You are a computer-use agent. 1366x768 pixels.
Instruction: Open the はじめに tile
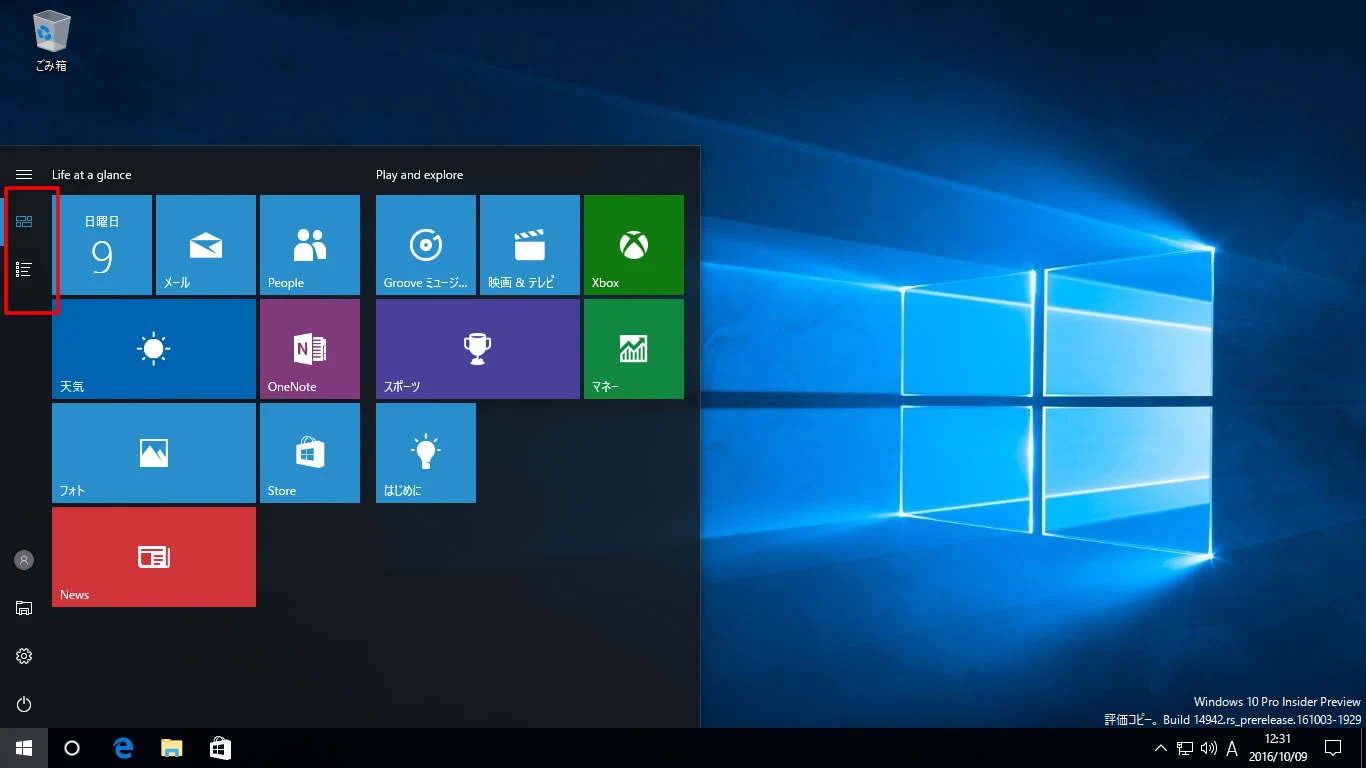coord(426,453)
